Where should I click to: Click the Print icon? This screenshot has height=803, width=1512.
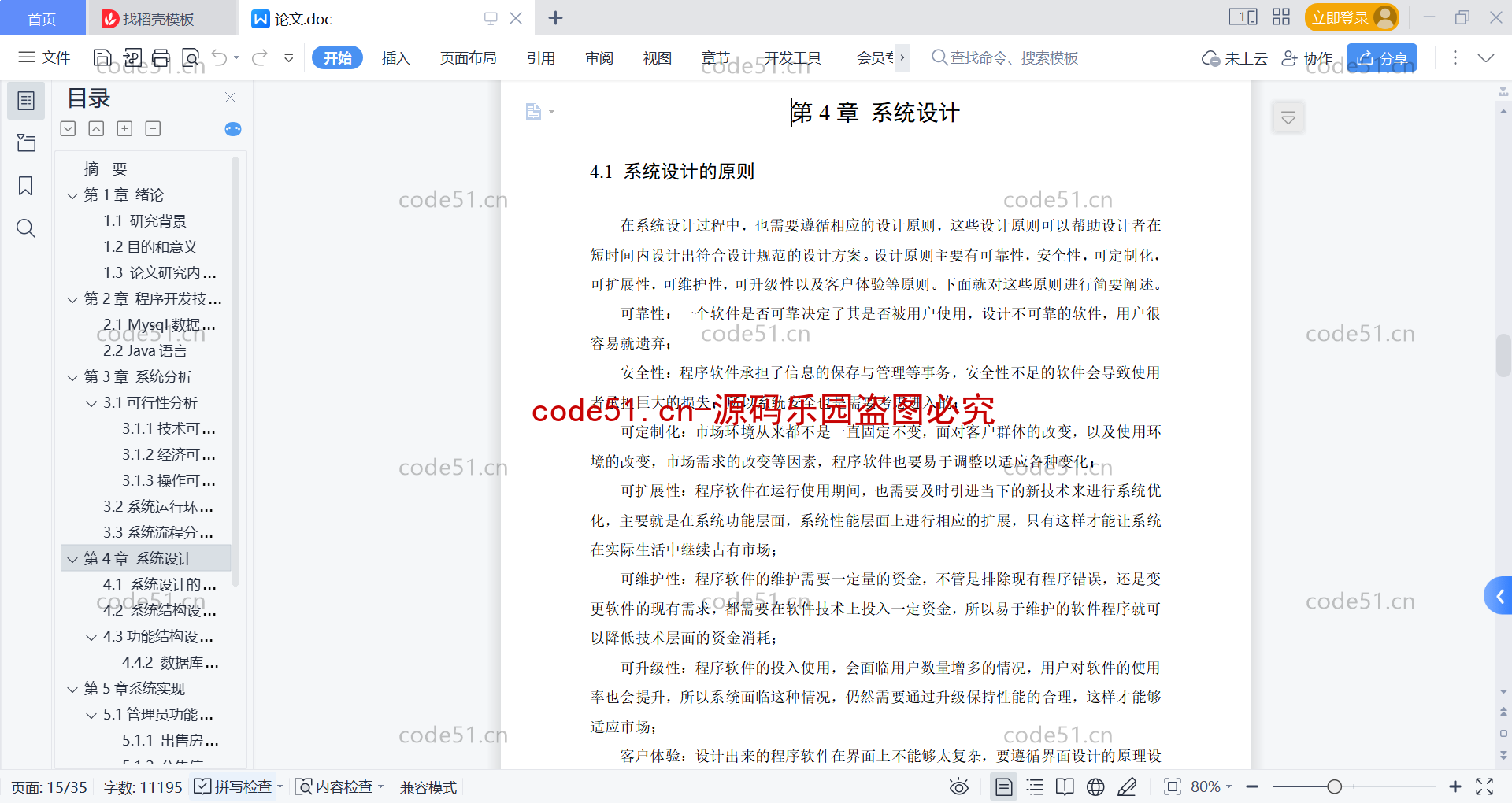[x=161, y=57]
